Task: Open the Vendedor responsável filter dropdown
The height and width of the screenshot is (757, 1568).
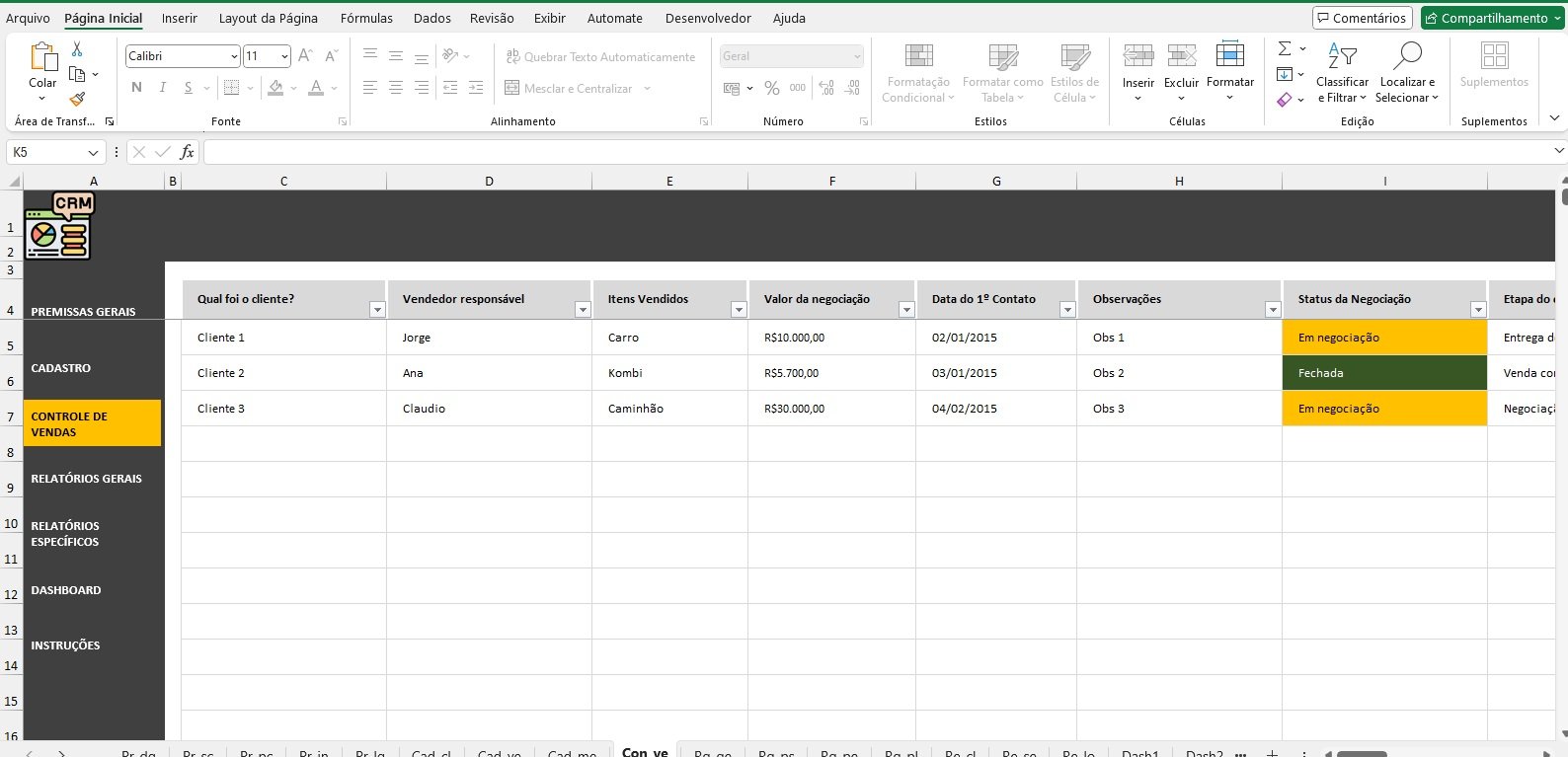Action: tap(583, 310)
